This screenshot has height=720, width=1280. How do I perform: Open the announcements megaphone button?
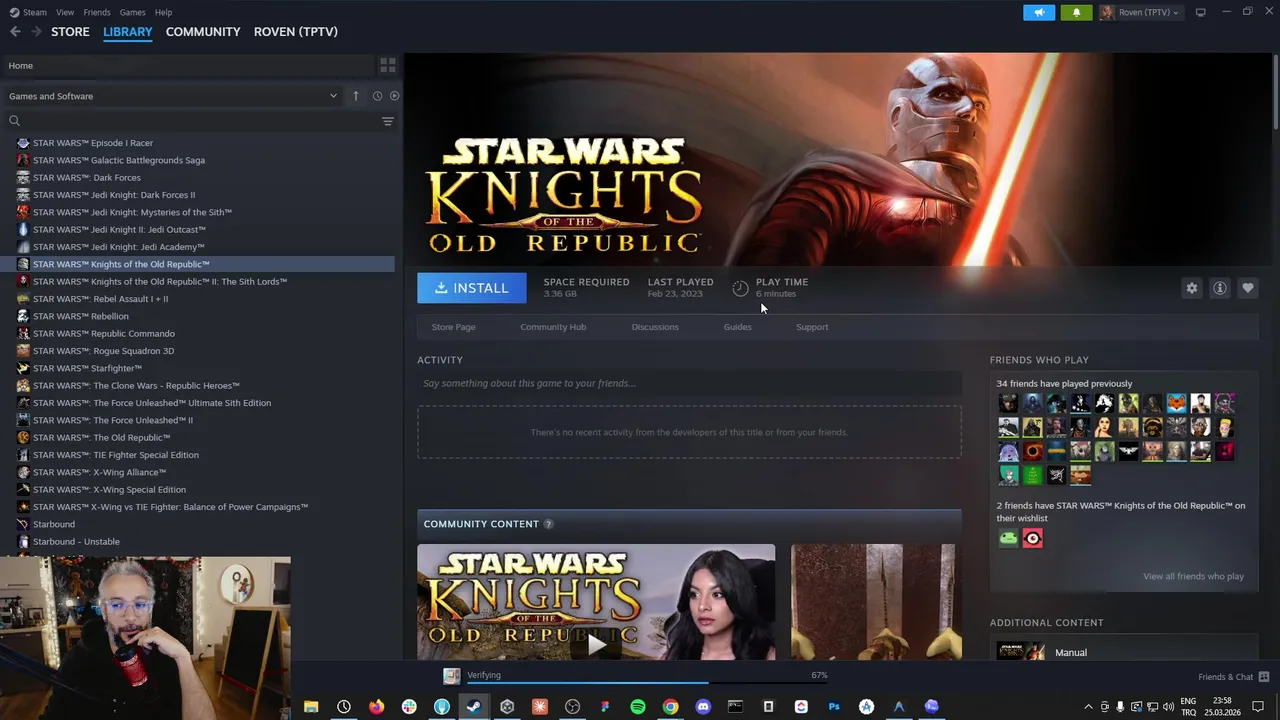pos(1039,12)
